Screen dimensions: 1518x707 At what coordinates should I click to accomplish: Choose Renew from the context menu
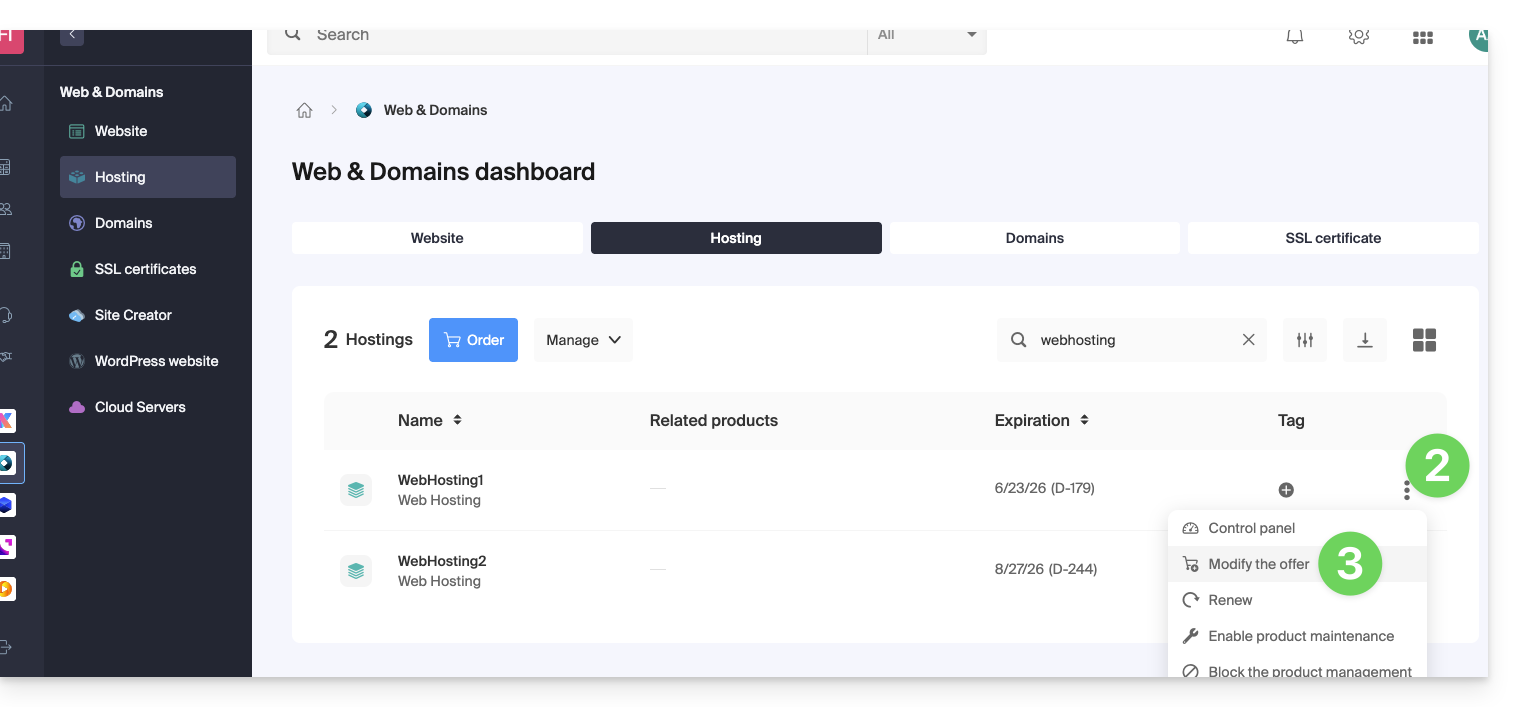[1230, 600]
